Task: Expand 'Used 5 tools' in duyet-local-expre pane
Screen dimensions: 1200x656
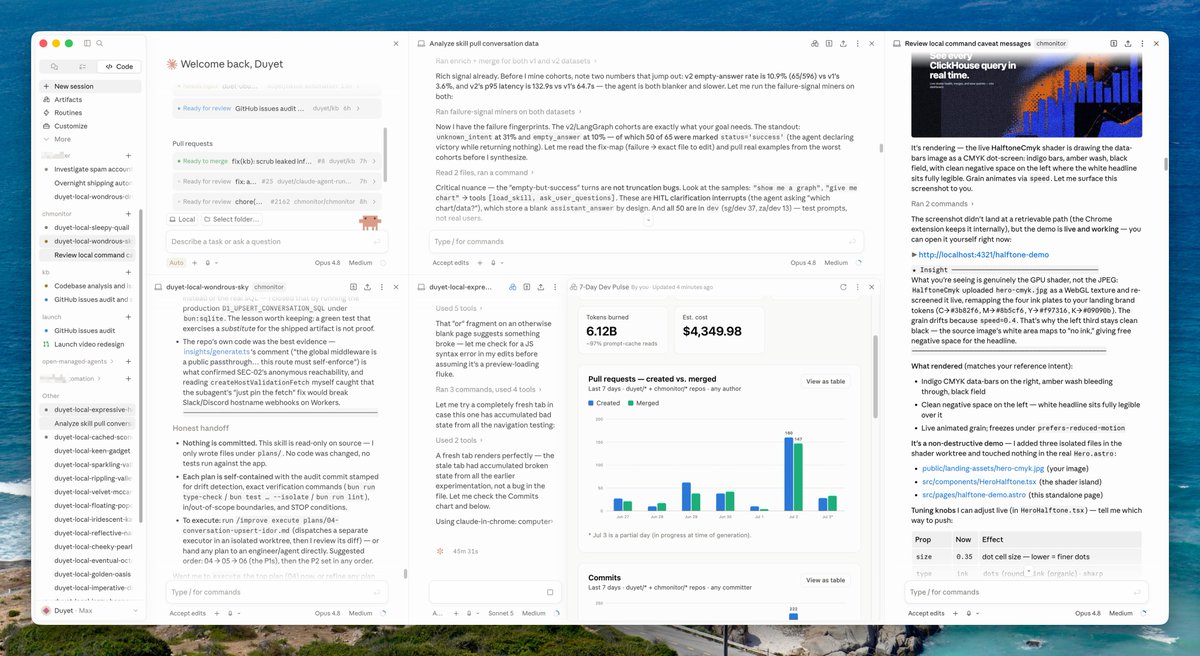Action: tap(457, 308)
